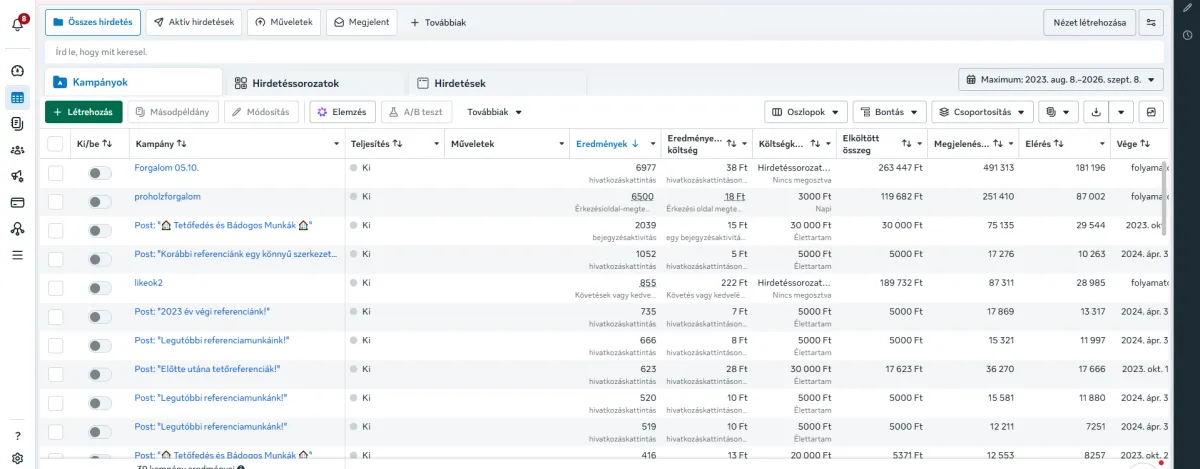
Task: Open the charts view icon
Action: 1152,112
